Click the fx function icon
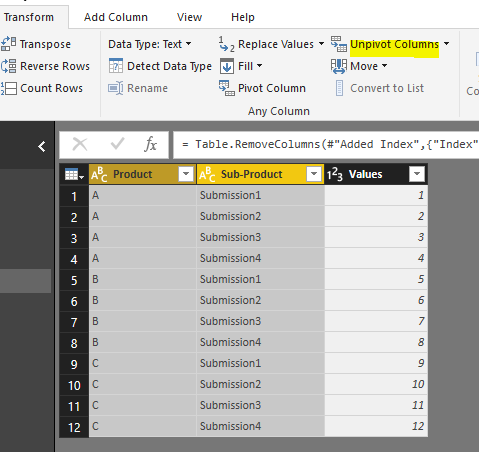Screen dimensions: 479x452 150,144
